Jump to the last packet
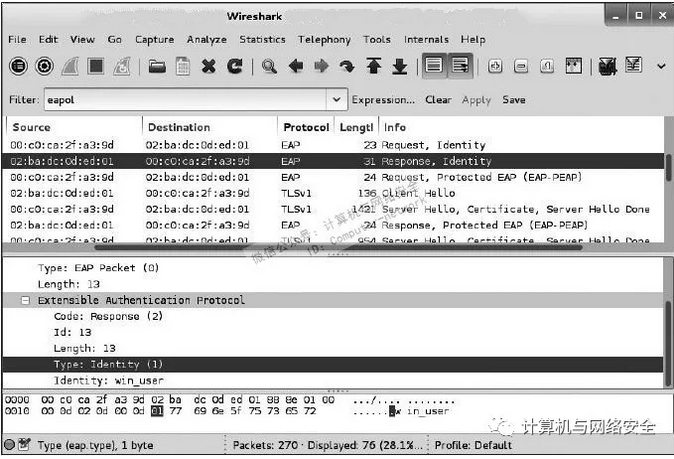 pyautogui.click(x=400, y=66)
